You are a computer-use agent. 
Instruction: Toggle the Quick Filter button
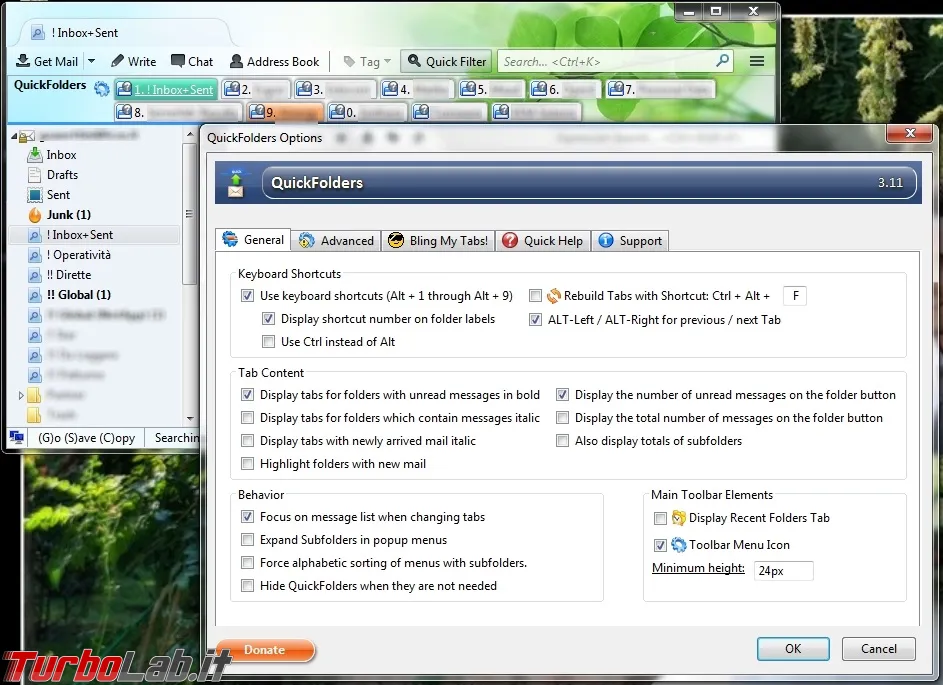(447, 61)
